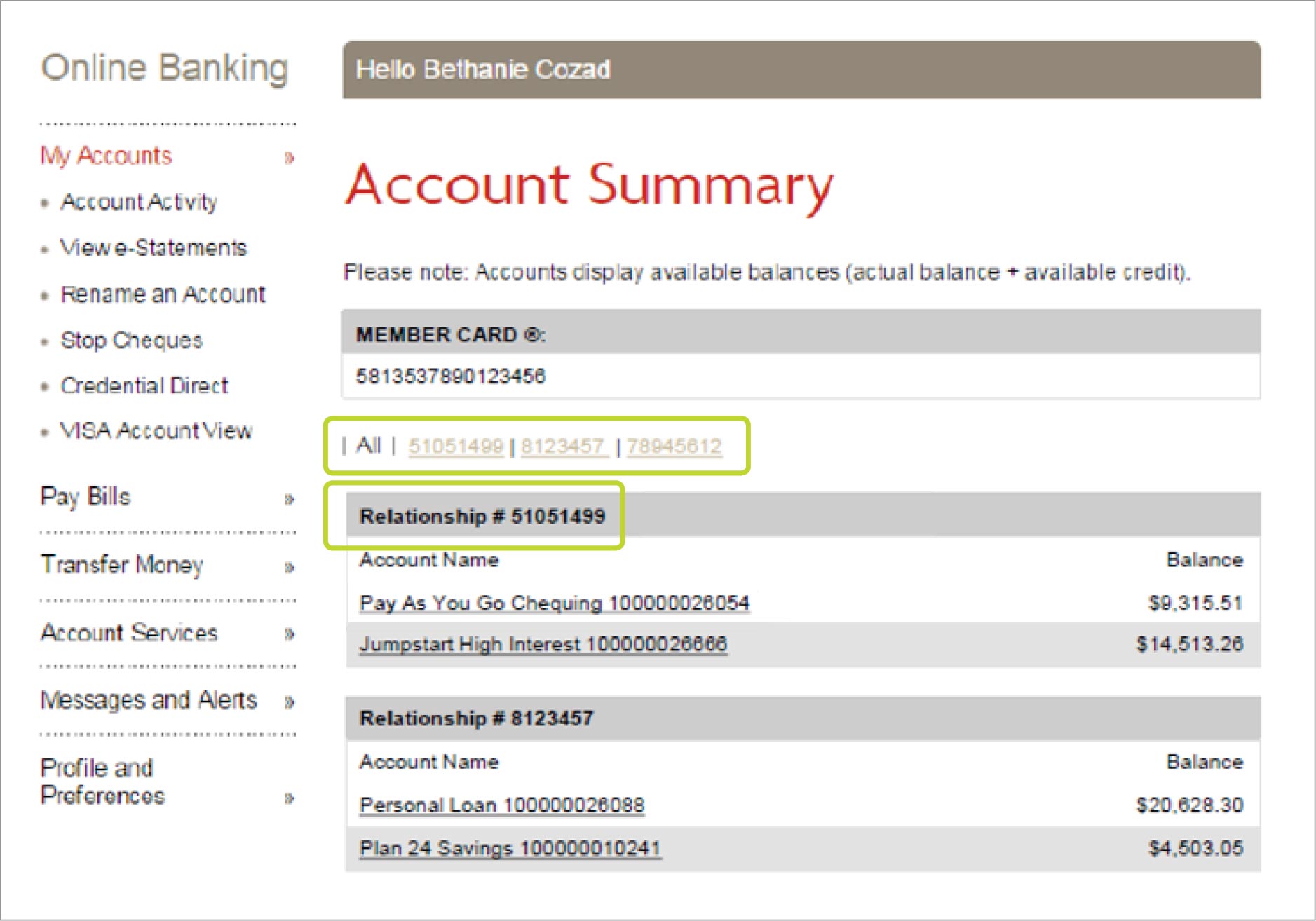Screen dimensions: 1316x921
Task: Open Account Activity in sidebar
Action: (x=139, y=202)
